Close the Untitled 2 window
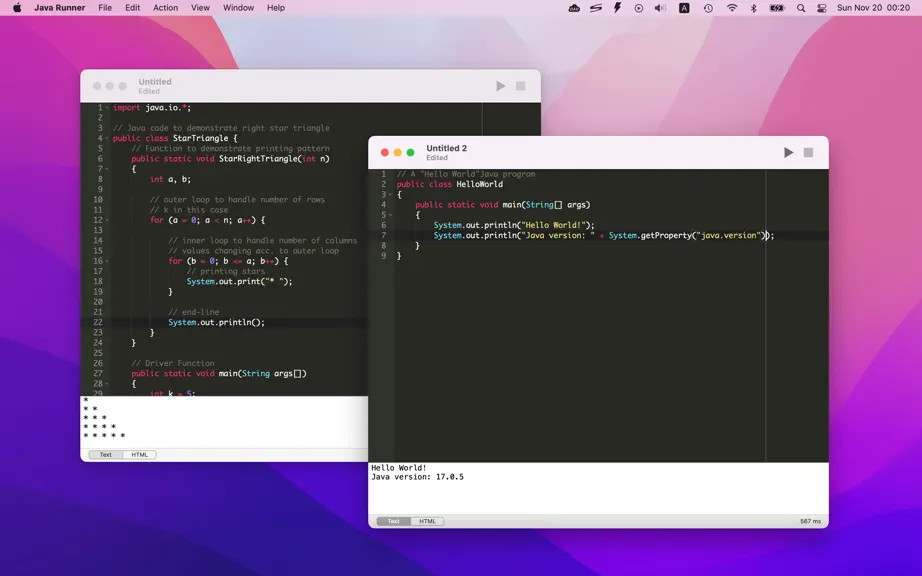Screen dimensions: 922x576 click(385, 153)
